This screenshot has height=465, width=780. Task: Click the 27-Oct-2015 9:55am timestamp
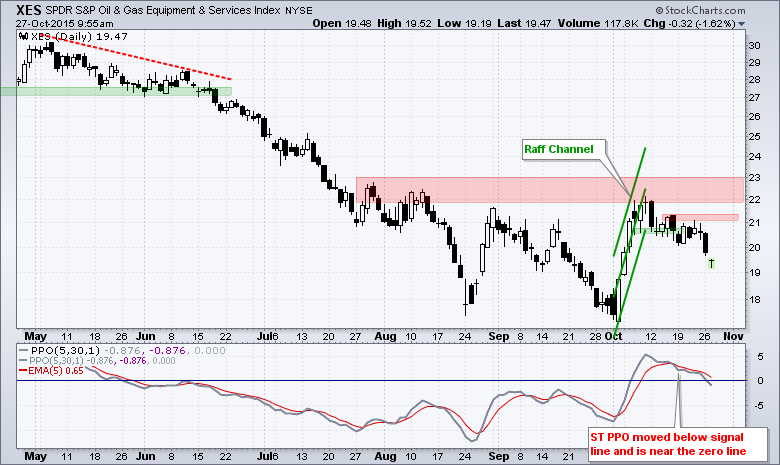point(65,23)
